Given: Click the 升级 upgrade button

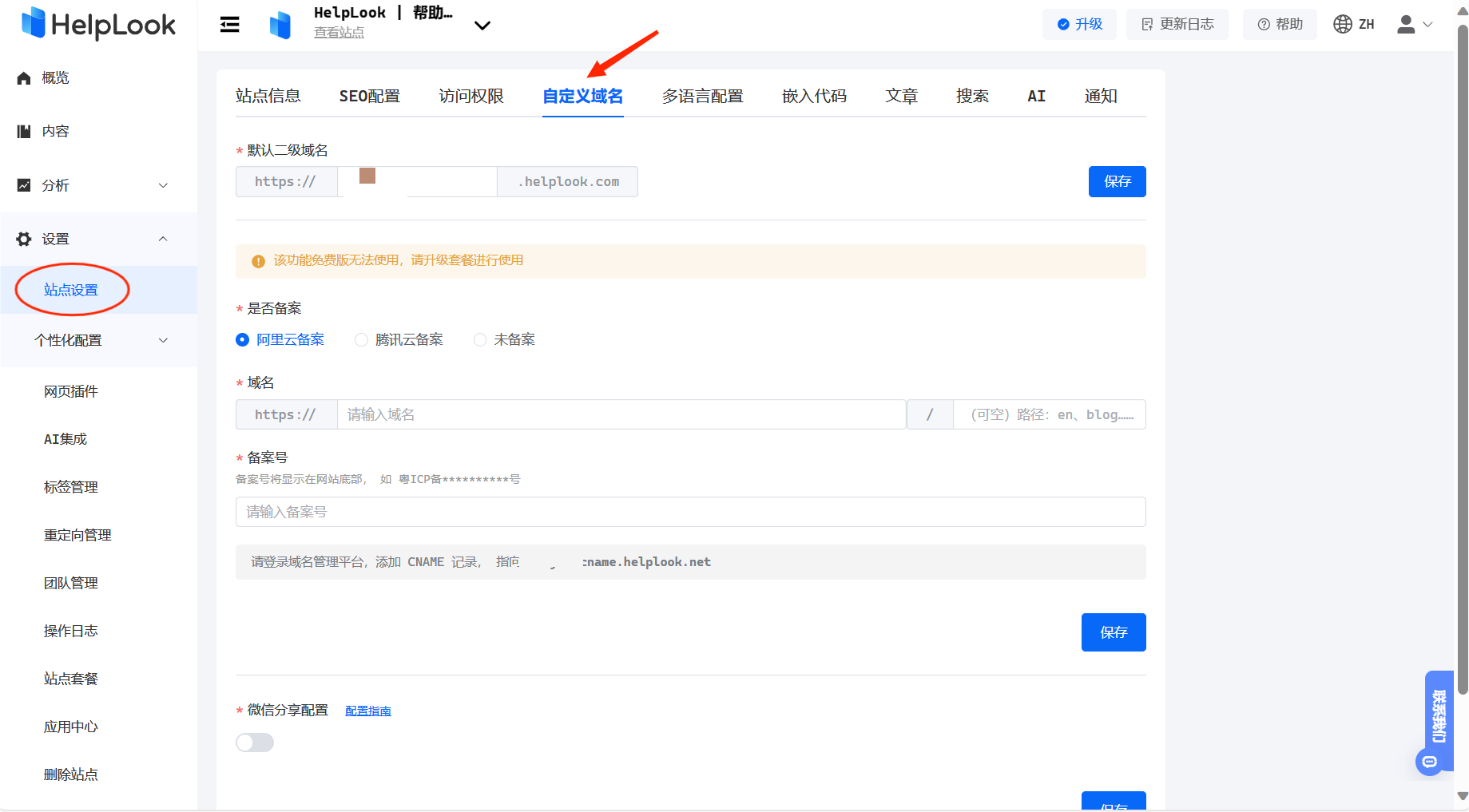Looking at the screenshot, I should point(1079,24).
